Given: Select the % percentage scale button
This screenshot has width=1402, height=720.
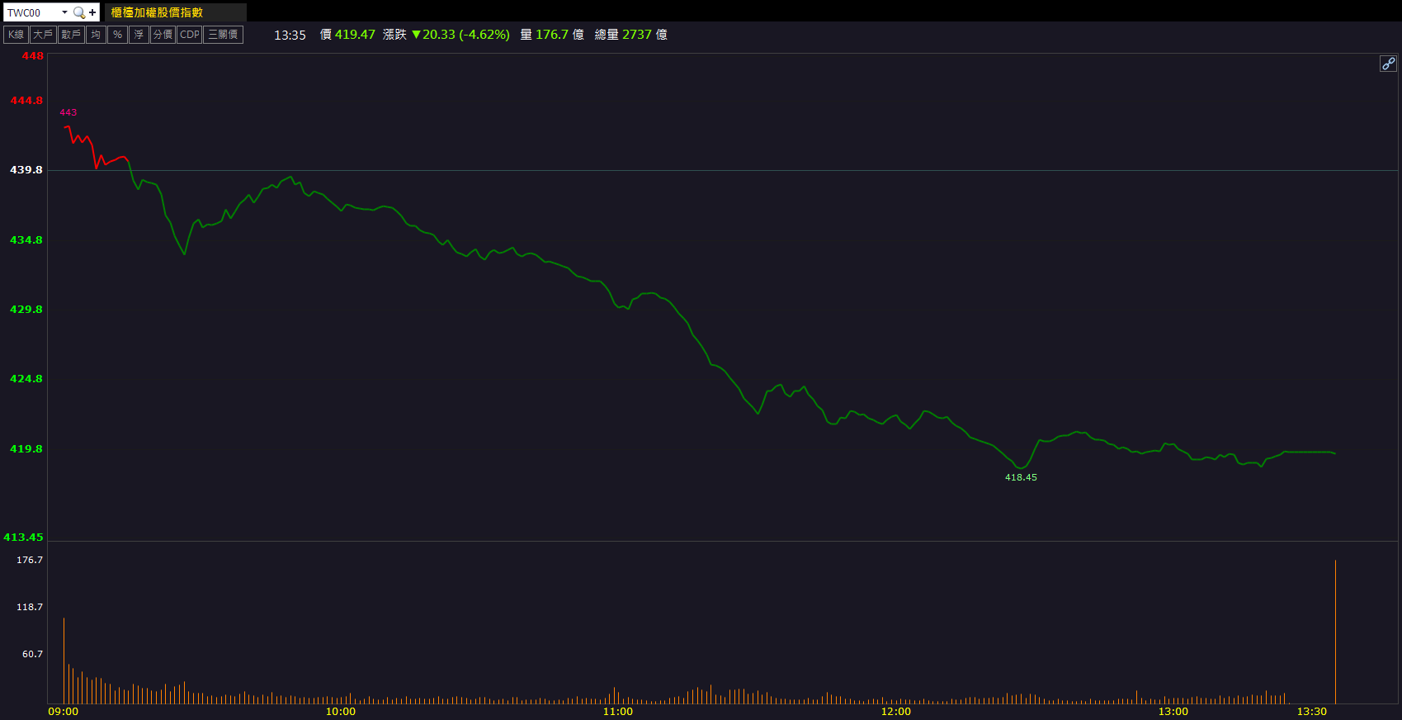Looking at the screenshot, I should pos(117,35).
